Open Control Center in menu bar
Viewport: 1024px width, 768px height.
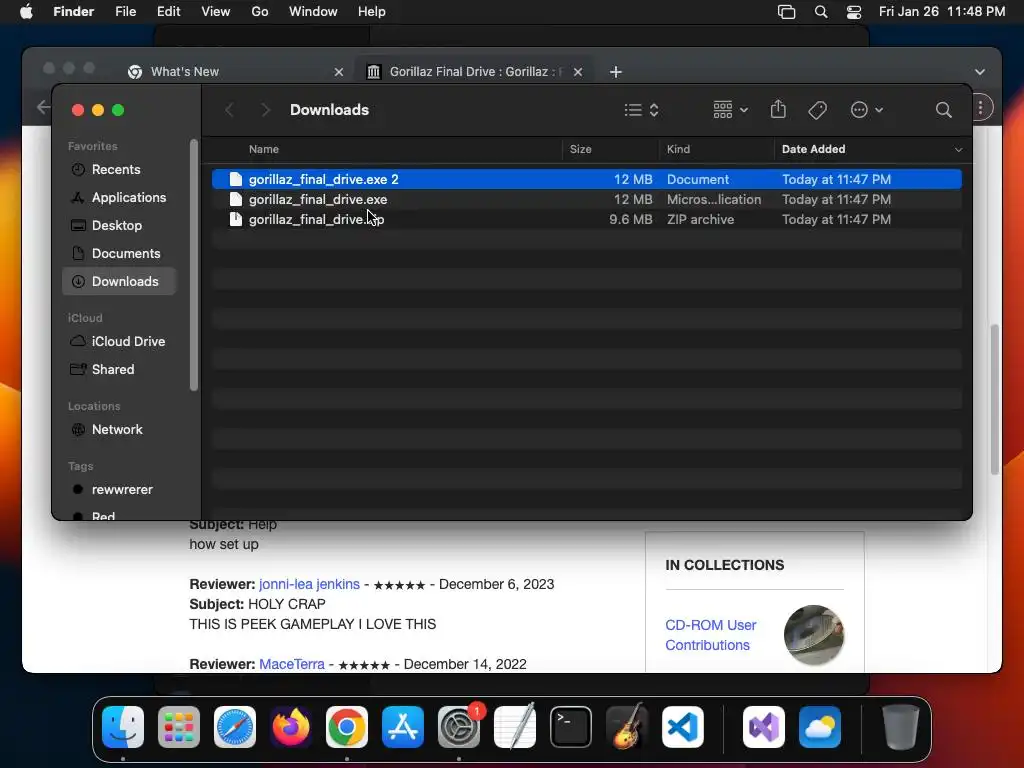(x=854, y=12)
